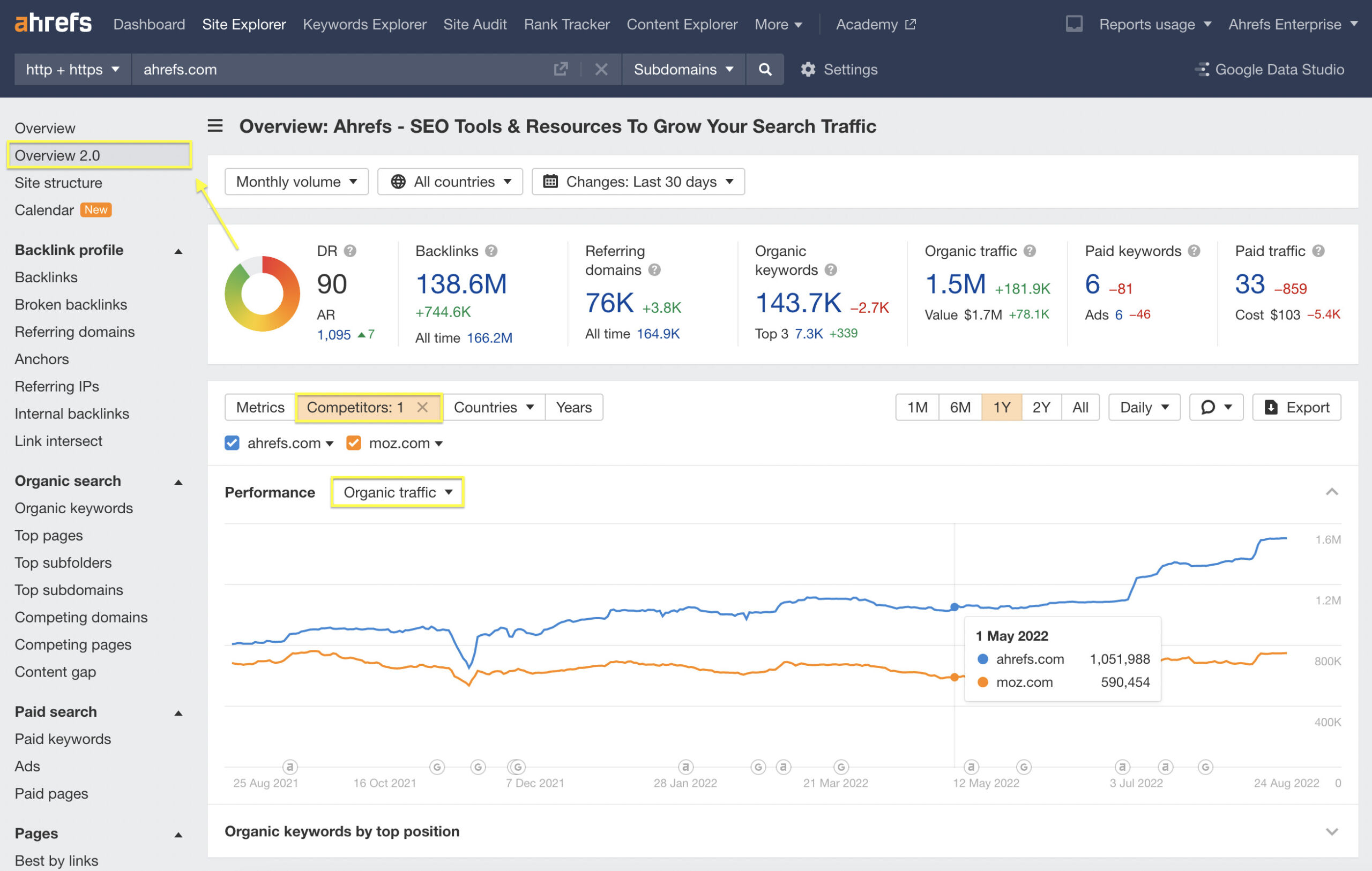Clear the domain with the X icon
This screenshot has width=1372, height=871.
click(601, 69)
